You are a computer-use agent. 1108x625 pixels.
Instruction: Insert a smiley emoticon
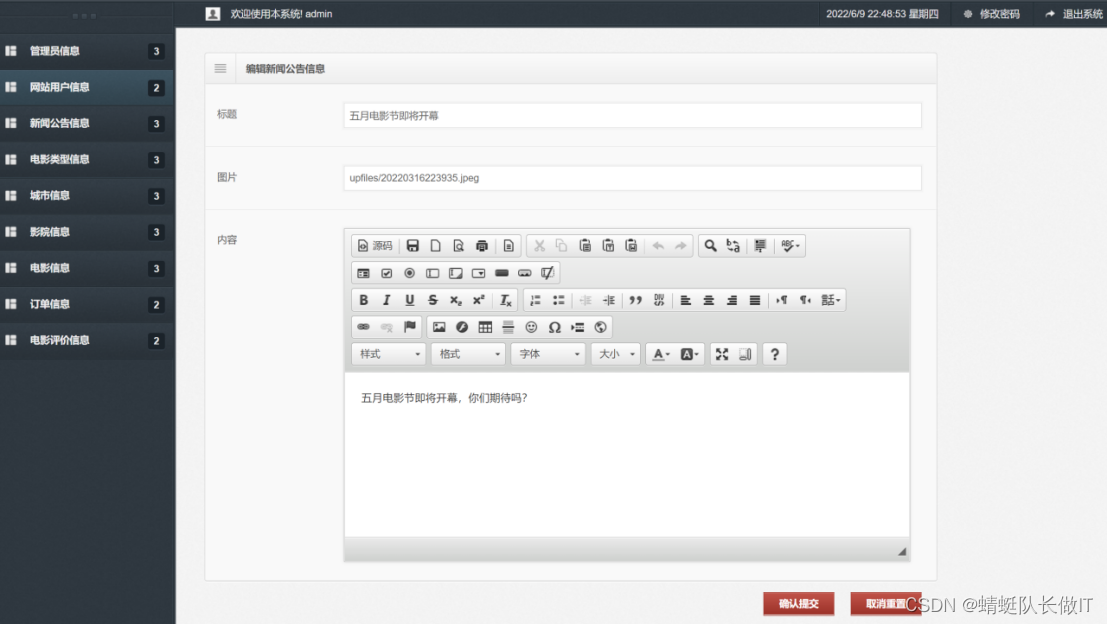point(531,327)
